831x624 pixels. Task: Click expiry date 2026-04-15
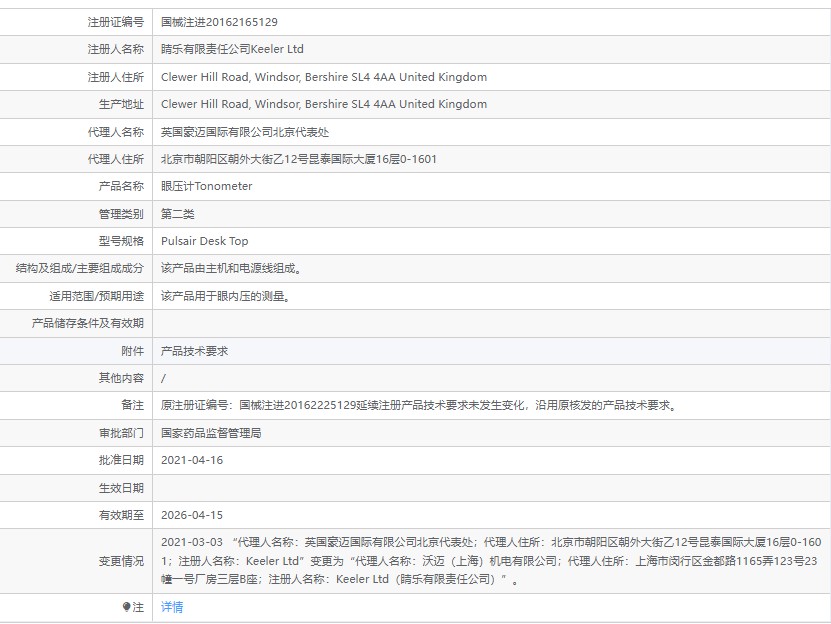[x=192, y=515]
